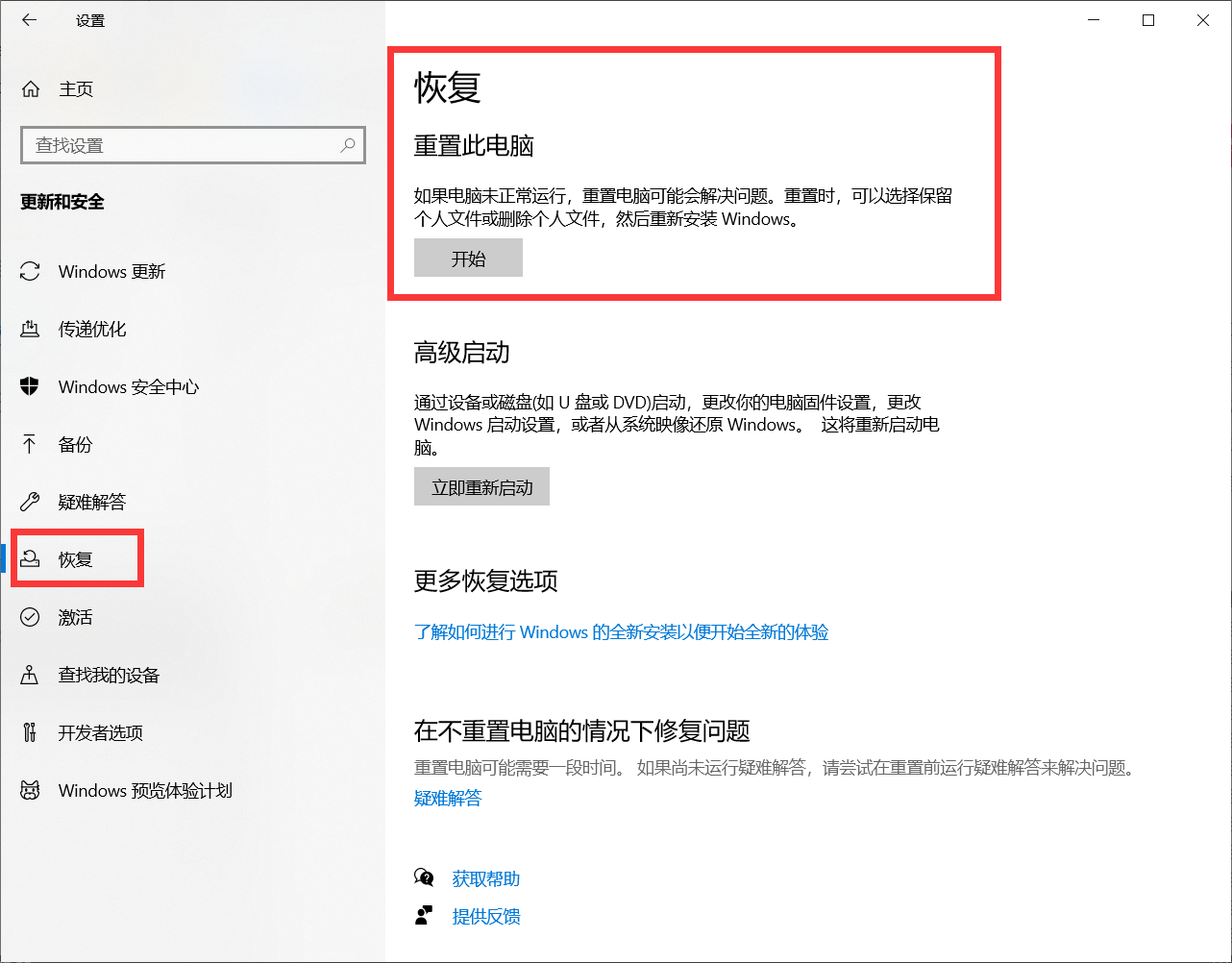Select the 恢复 sidebar item

[x=192, y=559]
